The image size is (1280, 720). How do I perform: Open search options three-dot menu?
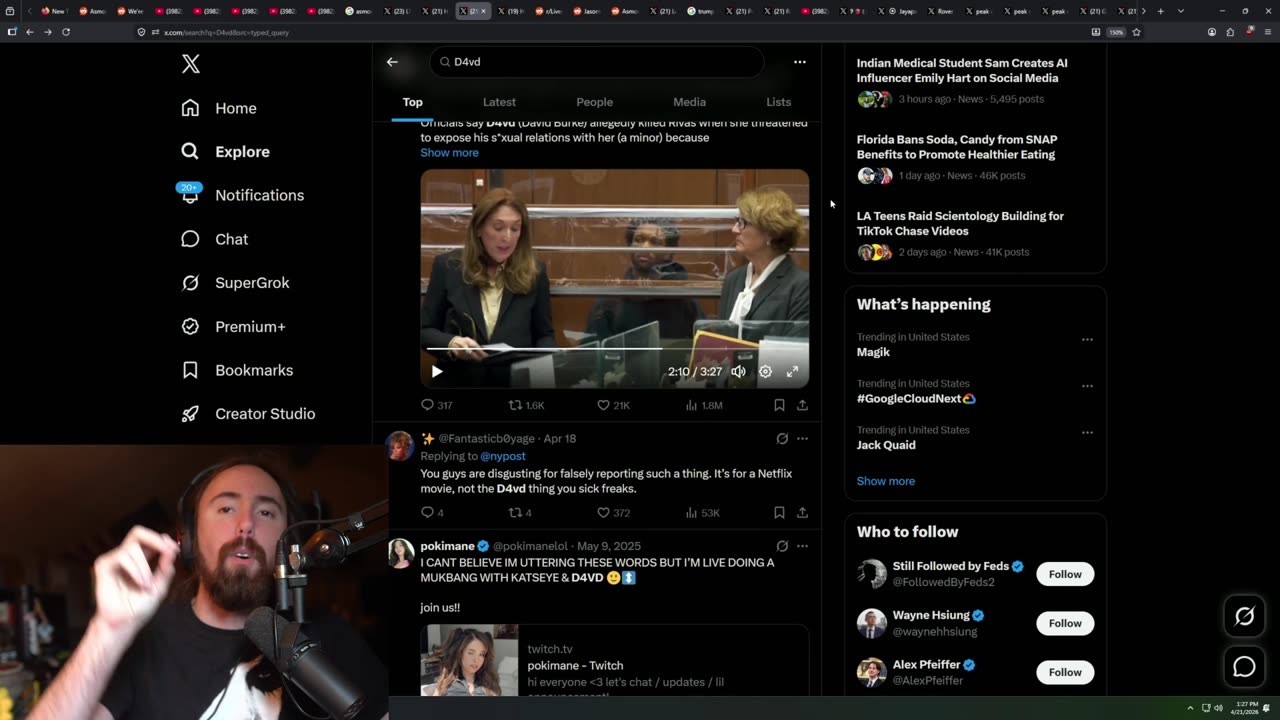pos(799,62)
